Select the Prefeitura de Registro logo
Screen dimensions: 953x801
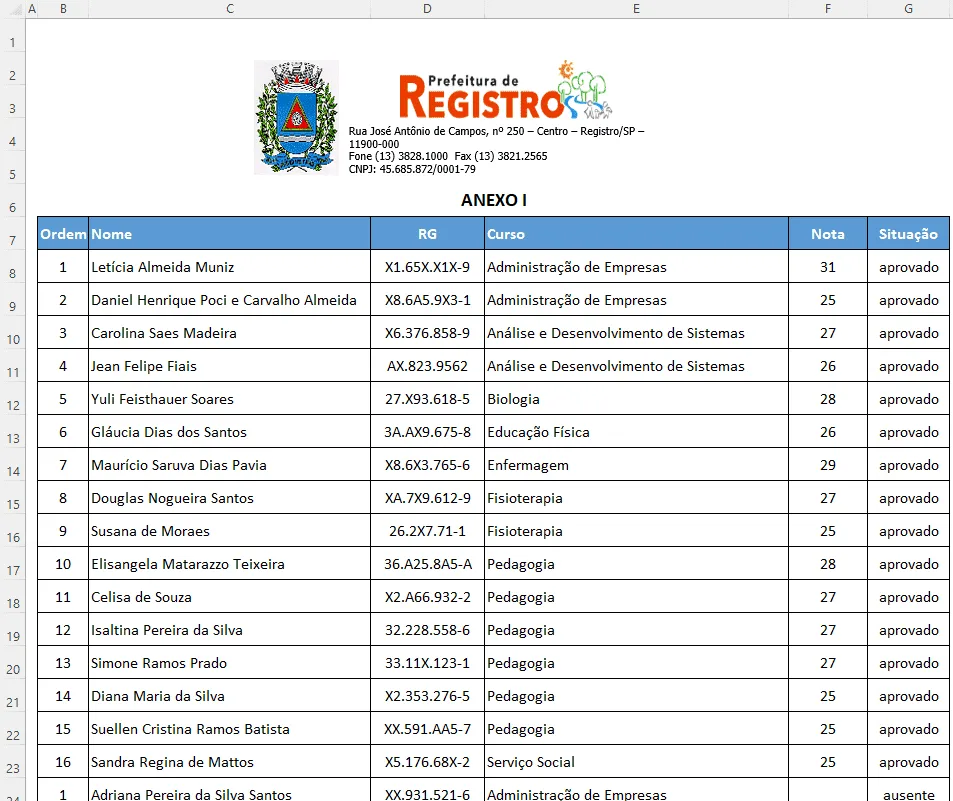[x=505, y=90]
